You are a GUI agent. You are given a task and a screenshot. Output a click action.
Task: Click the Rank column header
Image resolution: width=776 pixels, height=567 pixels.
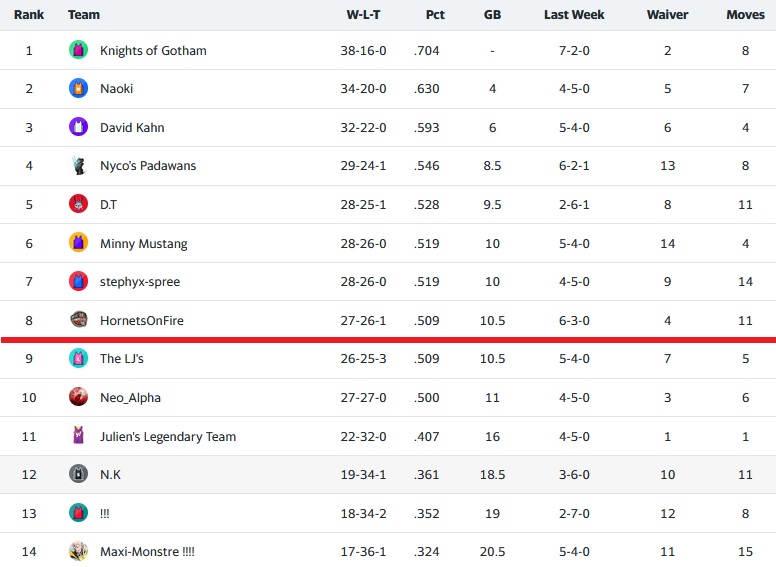click(28, 15)
